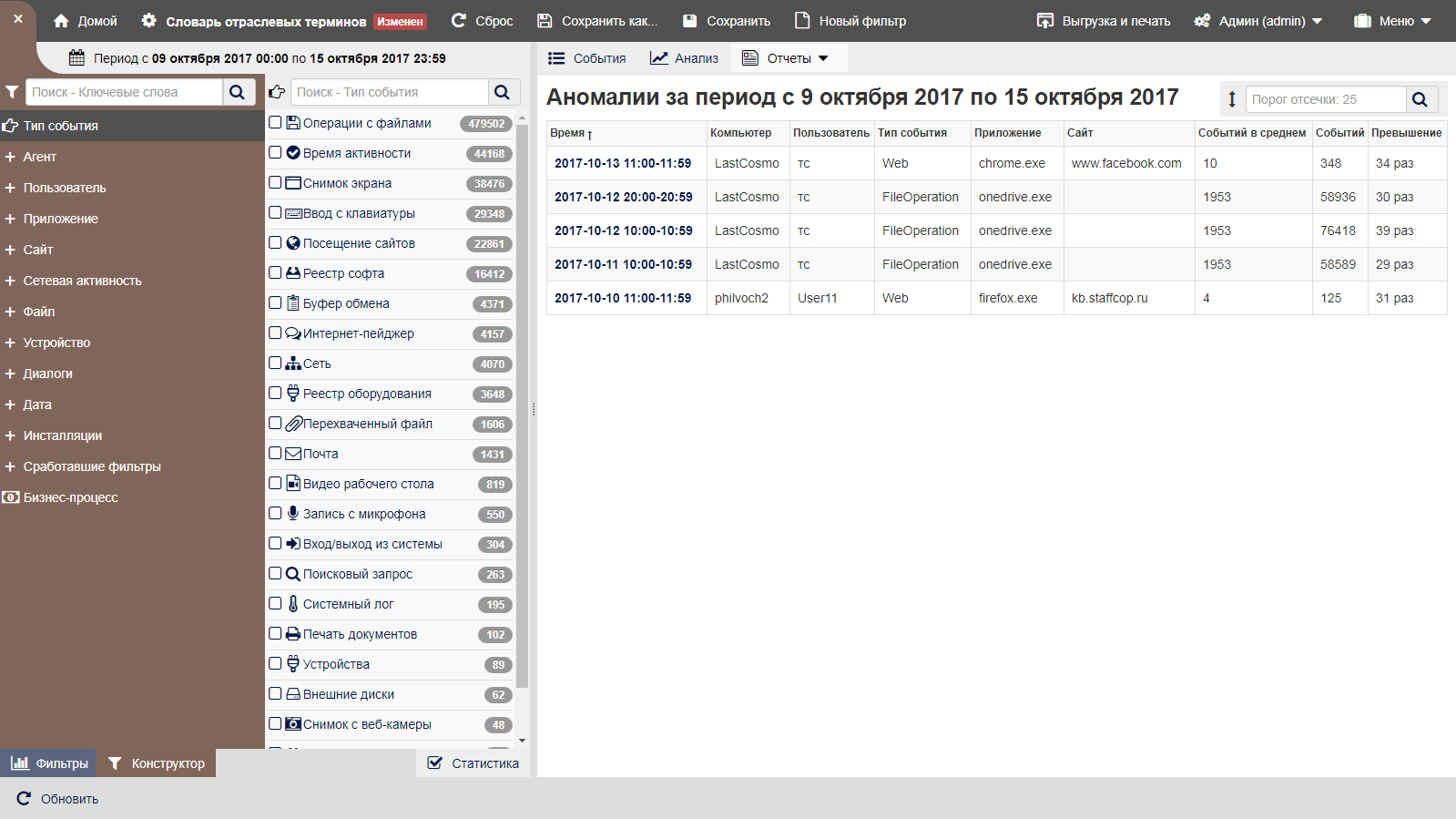Focus the Порог отсечки input field
1456x819 pixels.
click(1326, 99)
